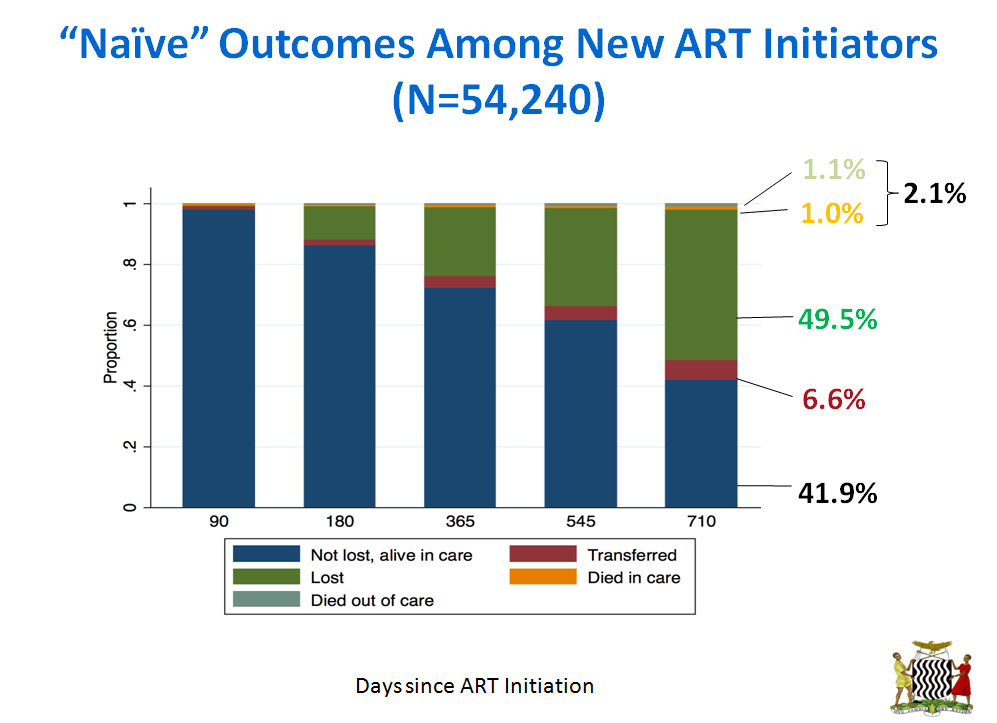
Task: Click the 'Days since ART Initiation' caption
Action: (x=474, y=686)
